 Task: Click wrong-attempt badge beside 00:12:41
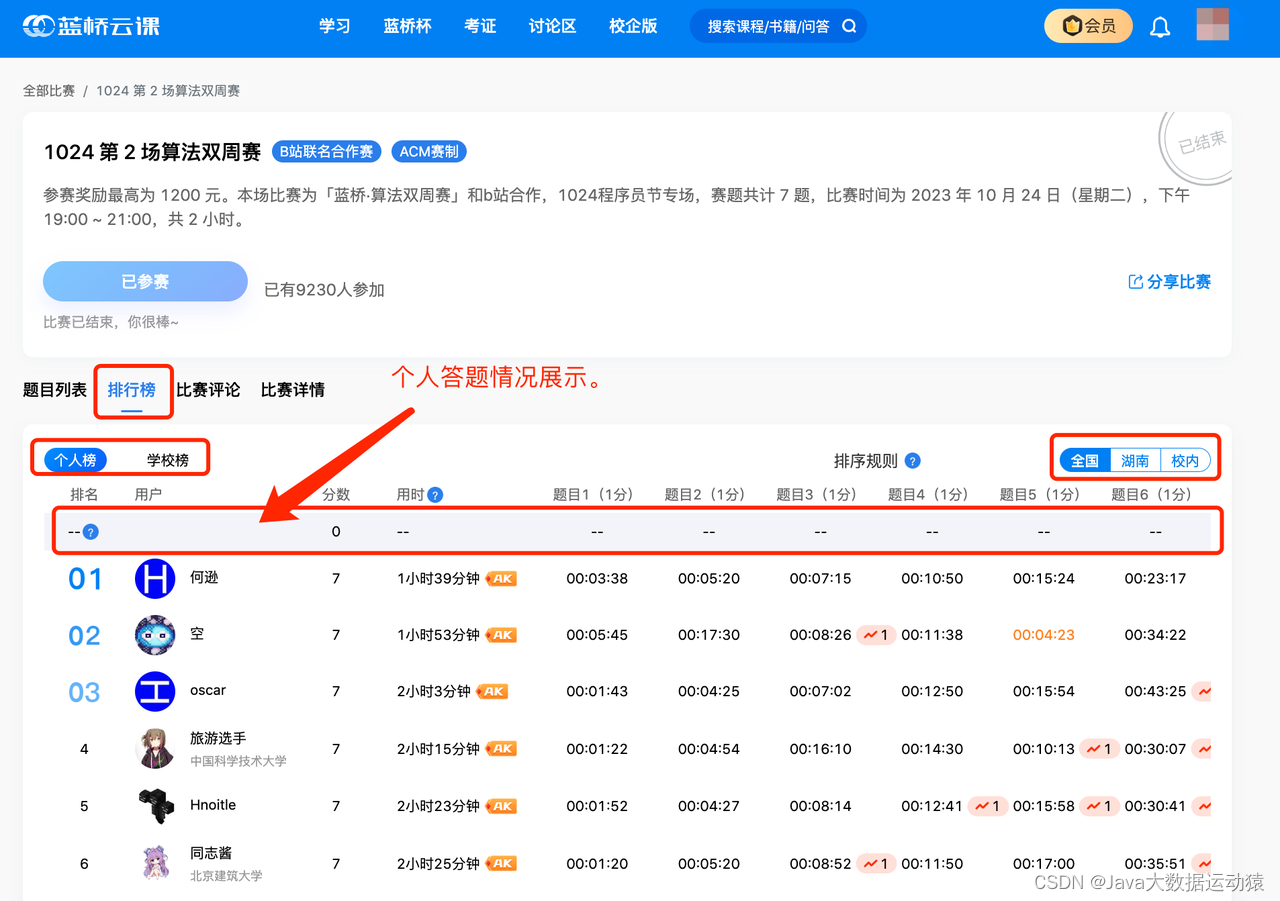[x=987, y=806]
